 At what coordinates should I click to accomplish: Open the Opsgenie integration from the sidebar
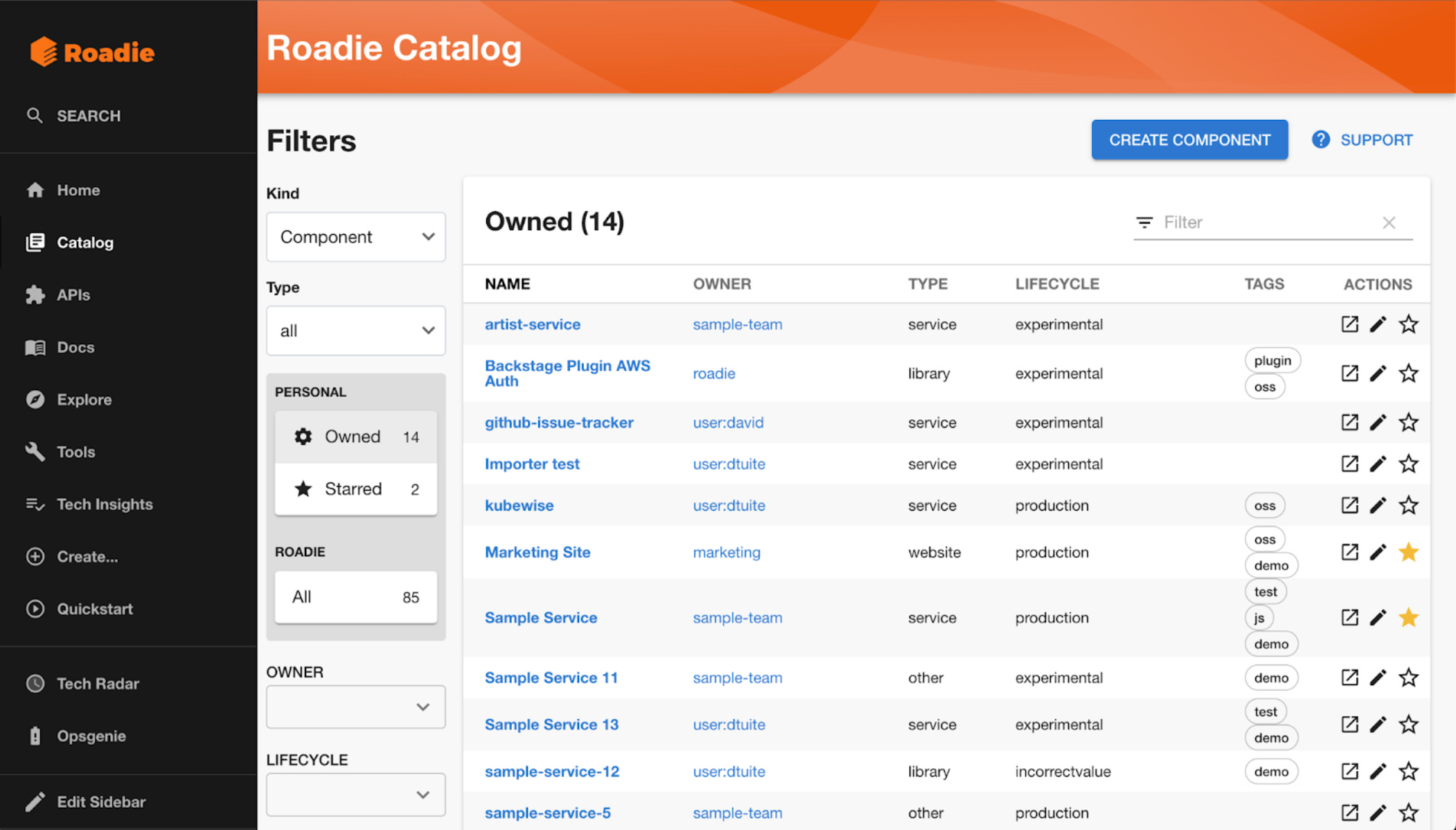91,736
